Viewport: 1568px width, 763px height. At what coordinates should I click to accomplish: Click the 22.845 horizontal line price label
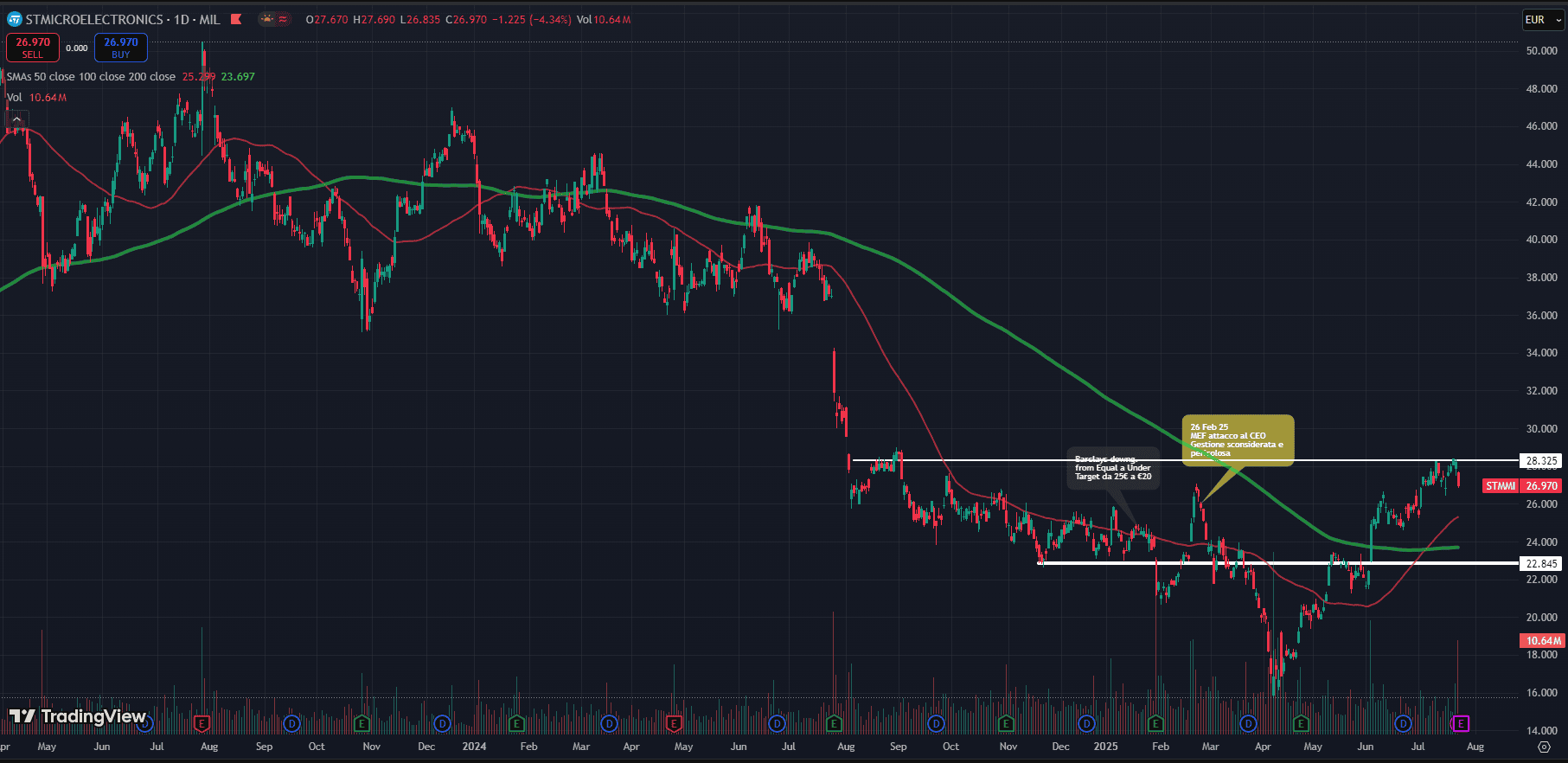click(1541, 564)
